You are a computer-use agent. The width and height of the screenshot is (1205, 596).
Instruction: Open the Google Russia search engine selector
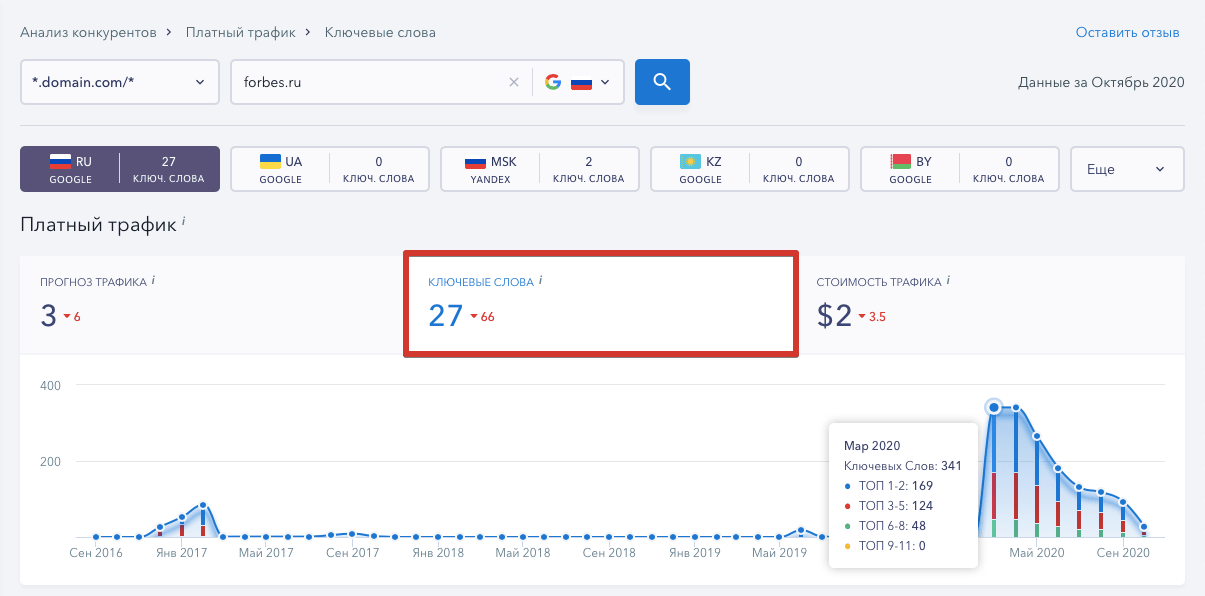click(578, 83)
